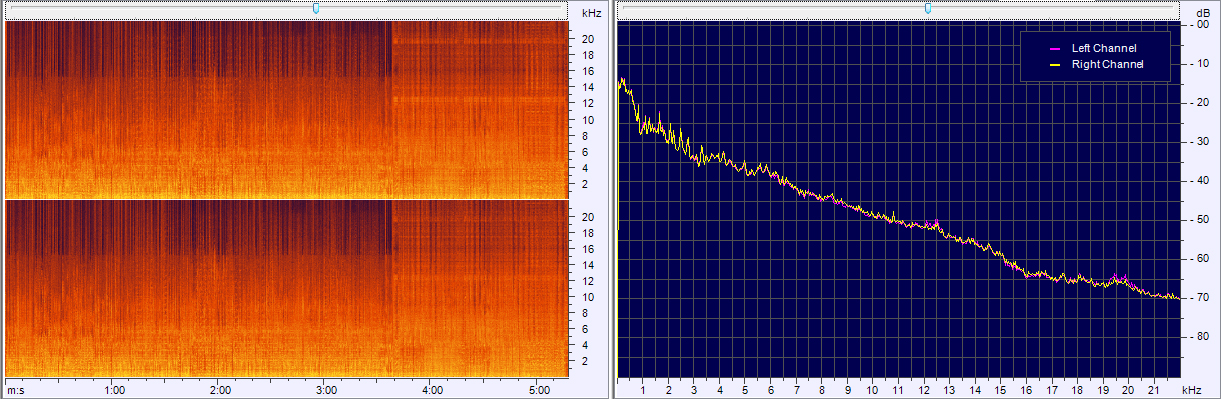
Task: Click the slider handle above the spectrum graph
Action: coord(928,8)
